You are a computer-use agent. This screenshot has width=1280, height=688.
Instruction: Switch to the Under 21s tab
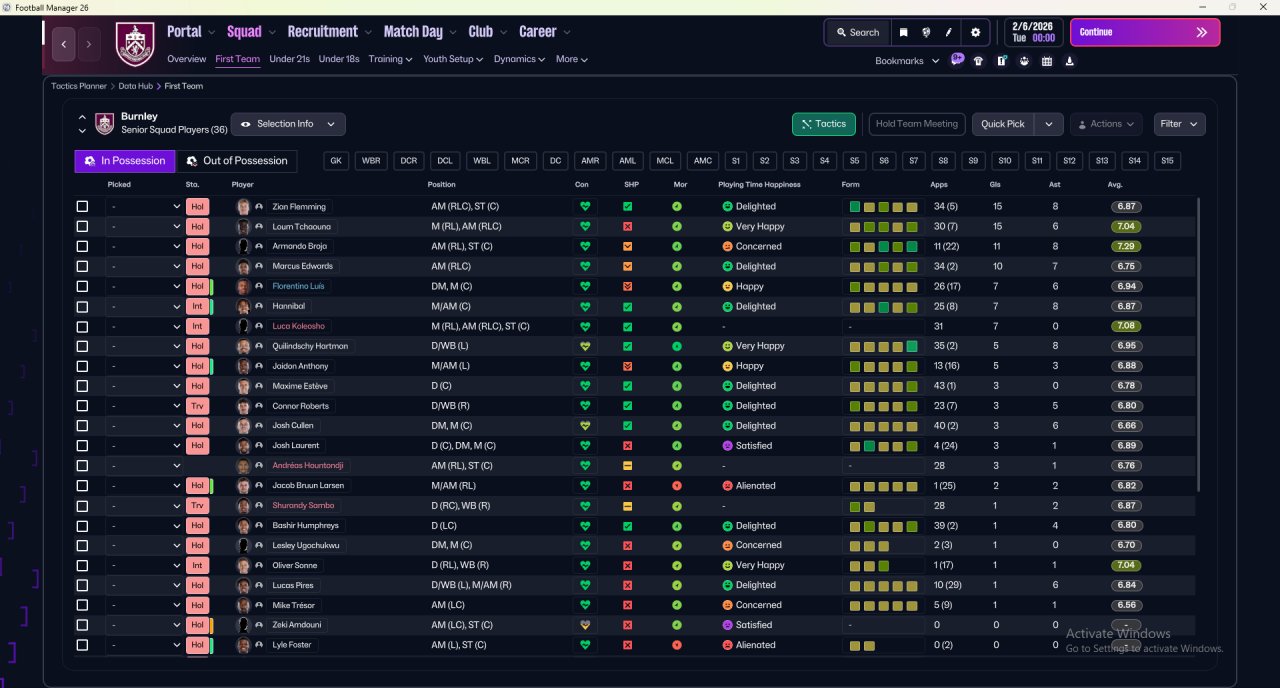pos(289,59)
